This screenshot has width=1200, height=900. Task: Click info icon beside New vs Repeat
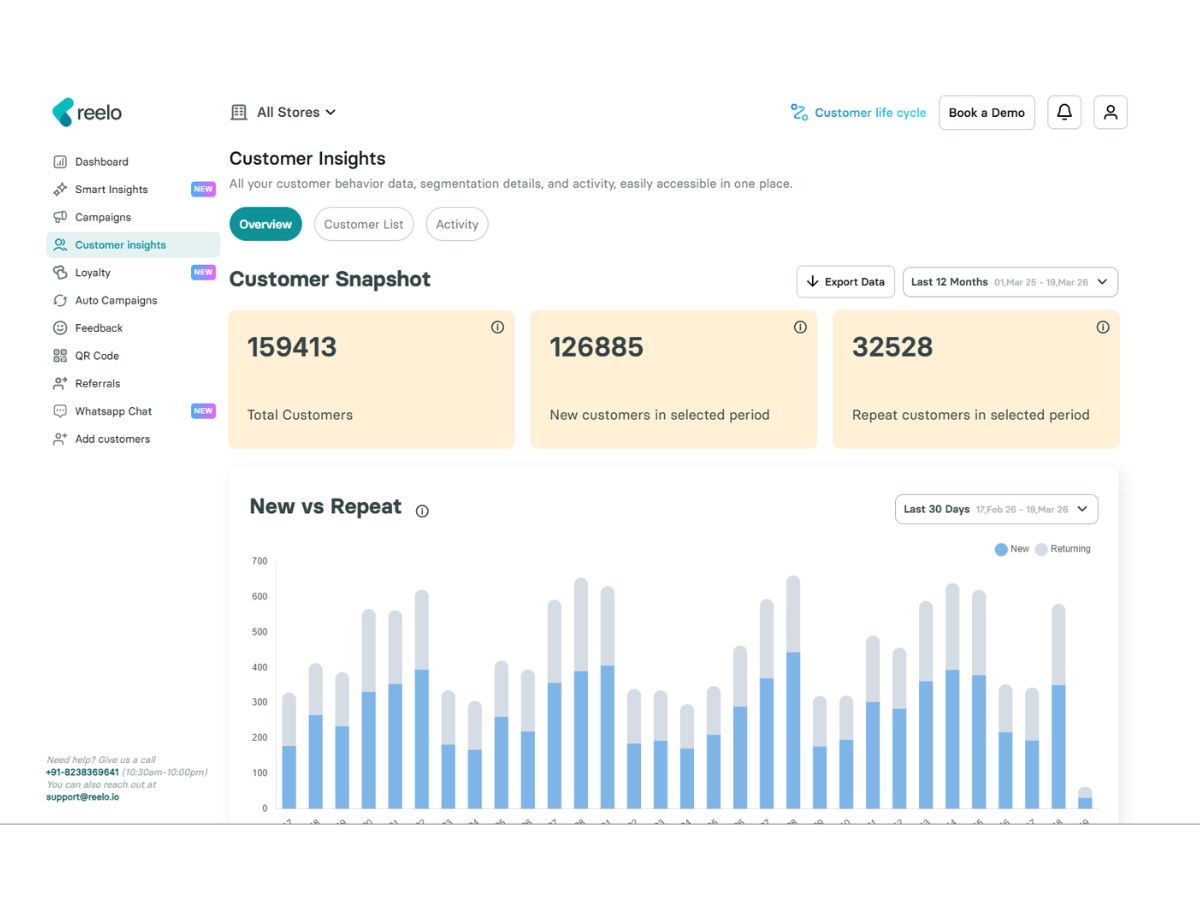(422, 511)
